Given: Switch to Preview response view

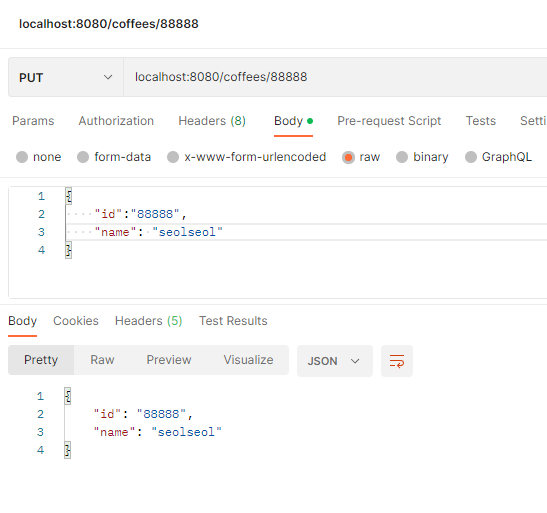Looking at the screenshot, I should 169,360.
